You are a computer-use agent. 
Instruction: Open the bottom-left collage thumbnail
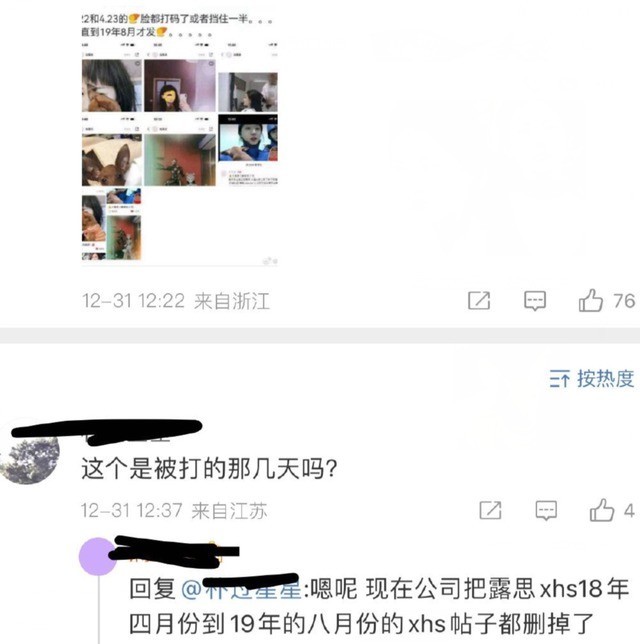111,224
